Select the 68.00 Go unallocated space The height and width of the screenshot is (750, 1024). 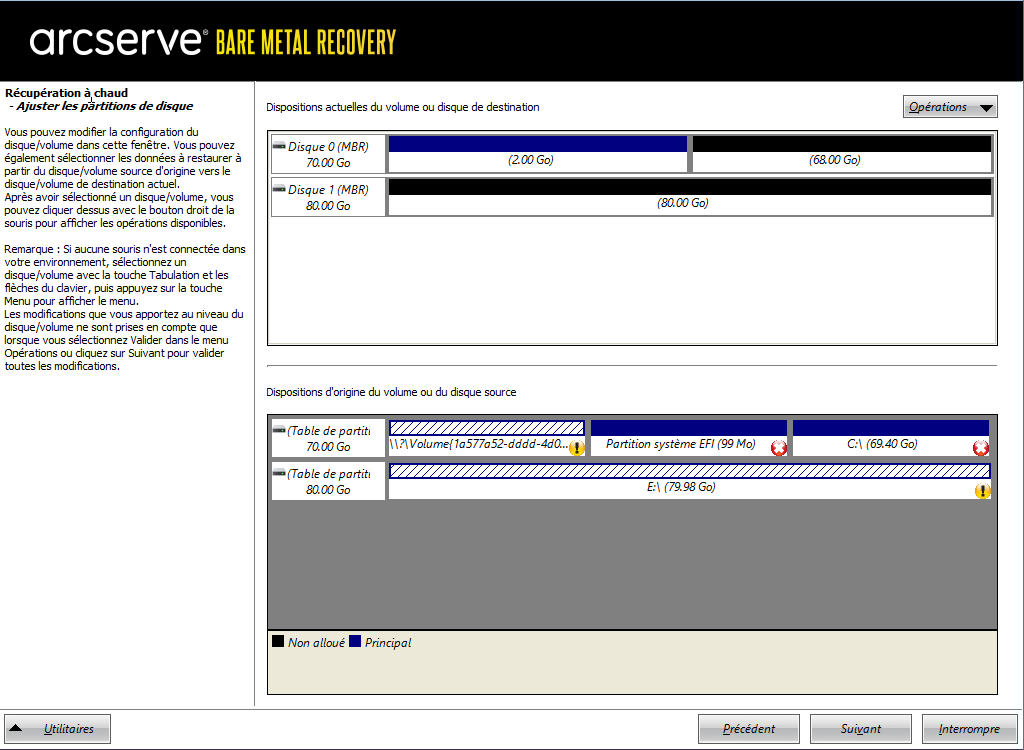(842, 154)
